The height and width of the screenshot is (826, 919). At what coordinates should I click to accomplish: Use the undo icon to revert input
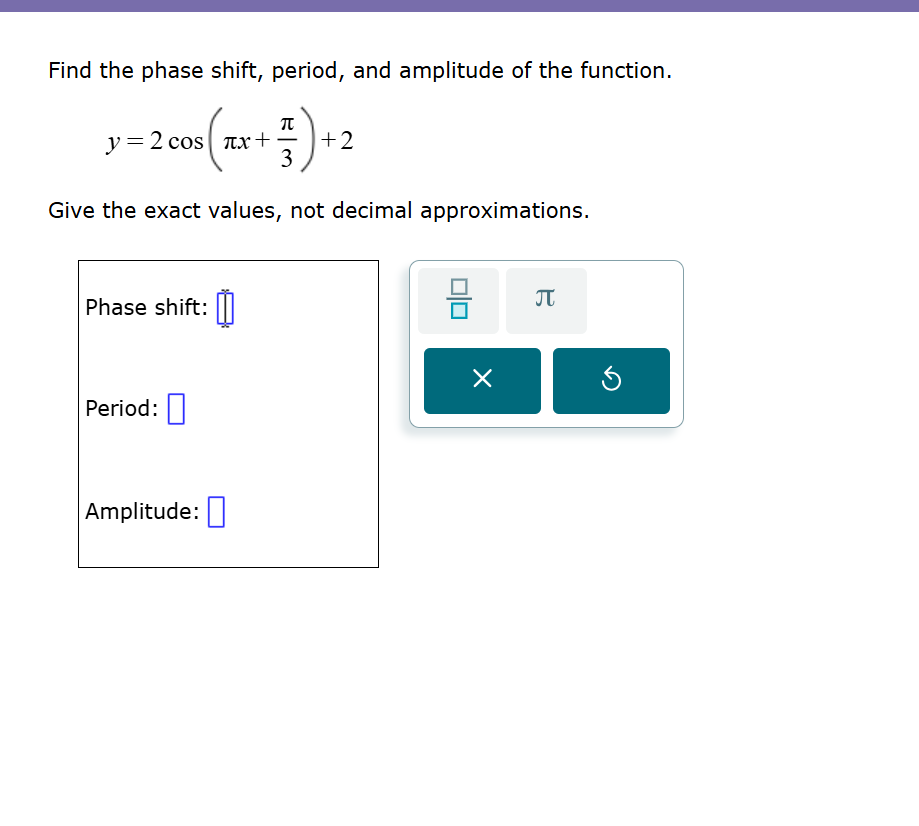(611, 381)
